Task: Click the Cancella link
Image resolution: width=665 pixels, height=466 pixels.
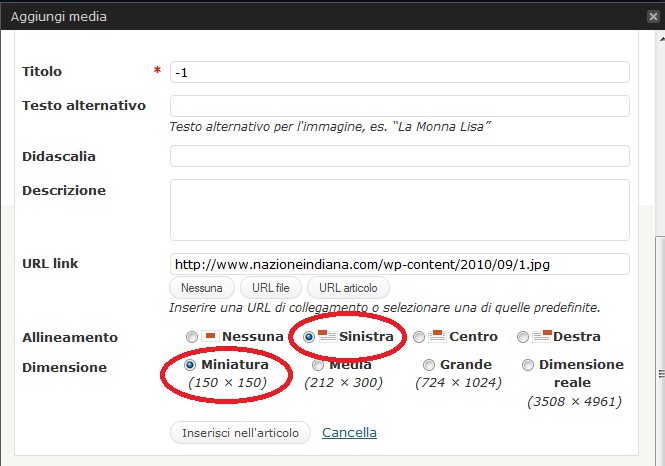Action: (349, 432)
